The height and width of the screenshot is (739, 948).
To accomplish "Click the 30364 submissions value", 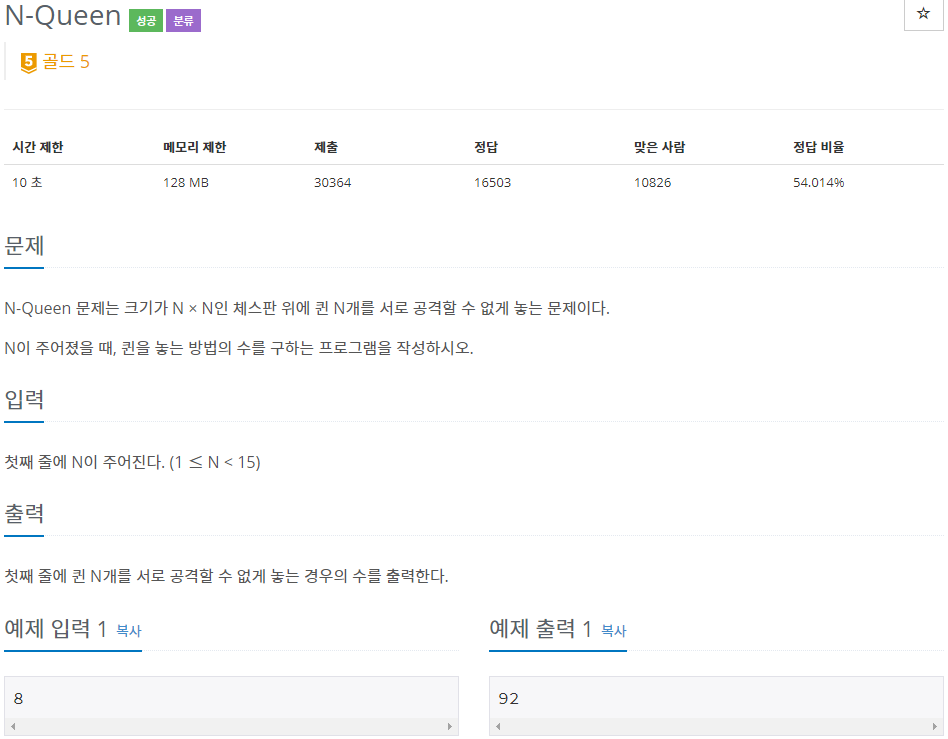I will click(333, 183).
